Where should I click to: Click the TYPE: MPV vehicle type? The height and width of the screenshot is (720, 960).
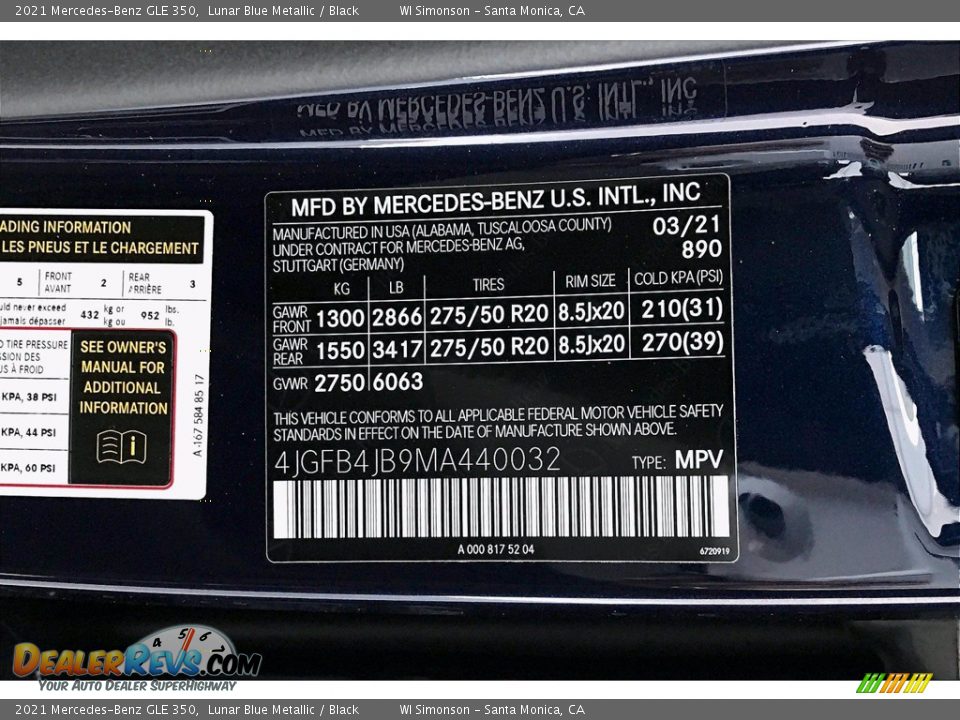pyautogui.click(x=677, y=460)
